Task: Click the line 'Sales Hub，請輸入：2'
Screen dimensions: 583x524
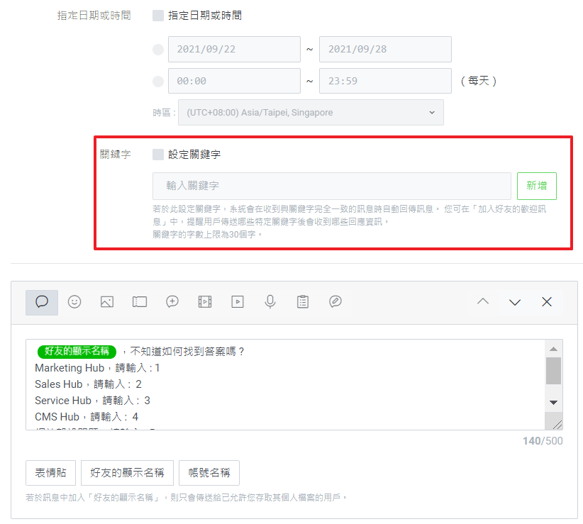Action: [x=88, y=384]
